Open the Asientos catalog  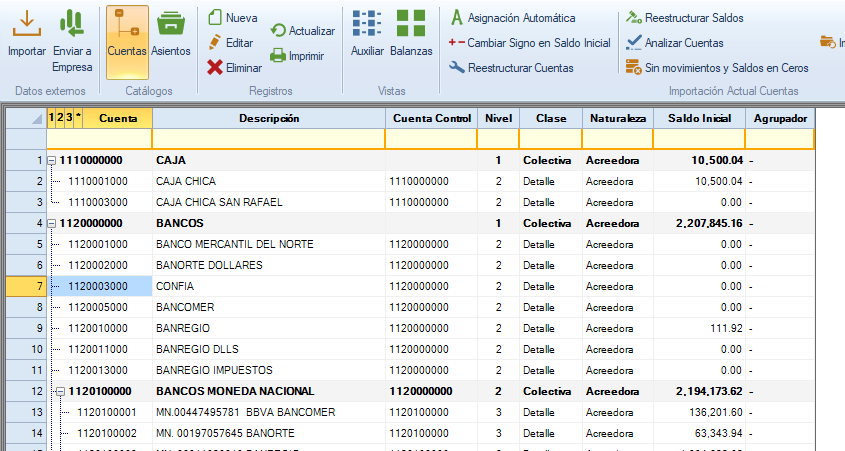pos(171,24)
